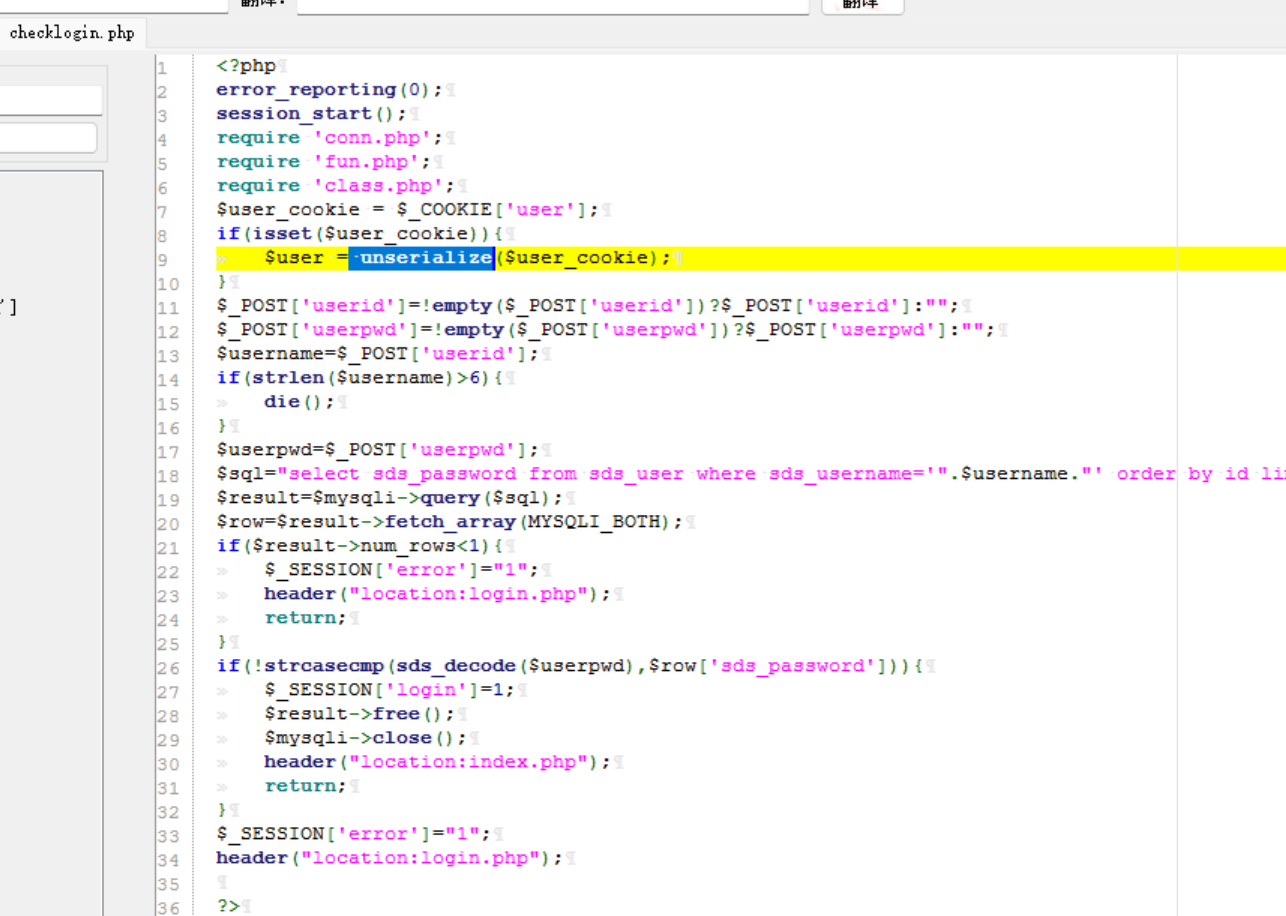Click line number 9 in the gutter

click(163, 260)
